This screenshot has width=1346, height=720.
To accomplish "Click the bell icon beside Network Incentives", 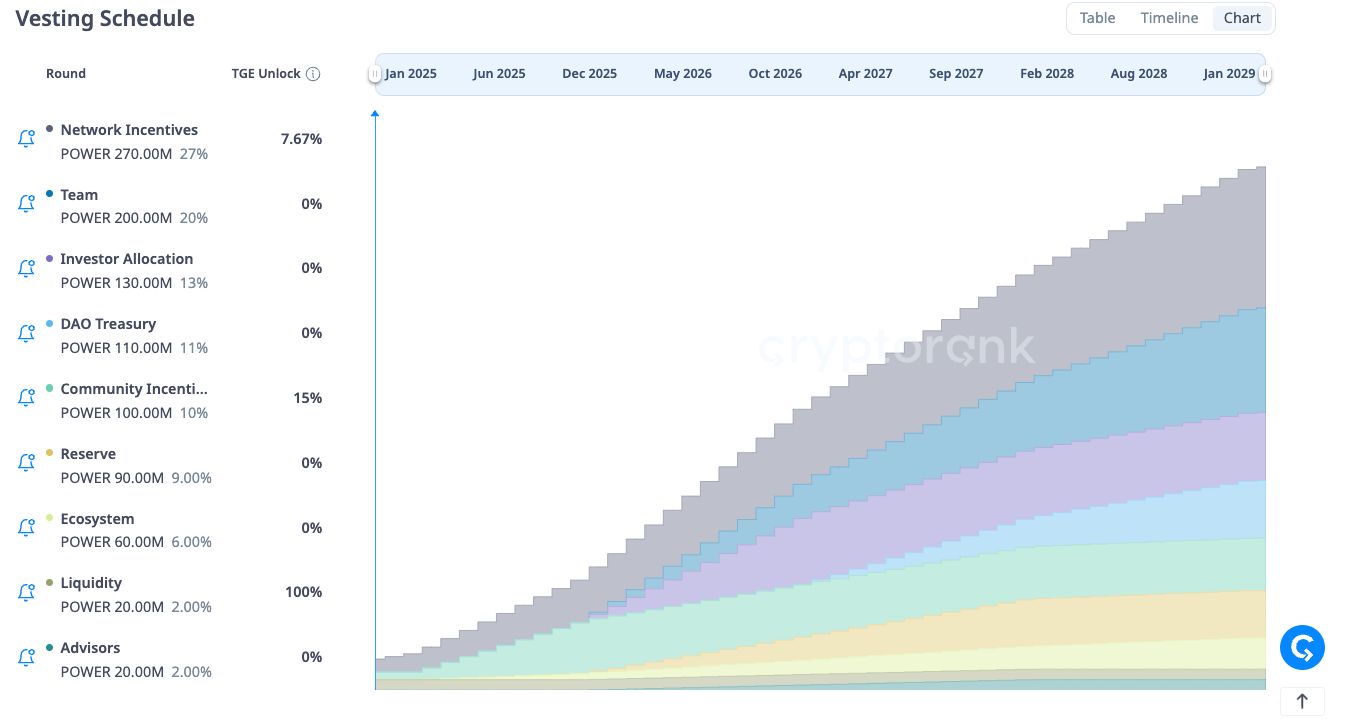I will [27, 139].
